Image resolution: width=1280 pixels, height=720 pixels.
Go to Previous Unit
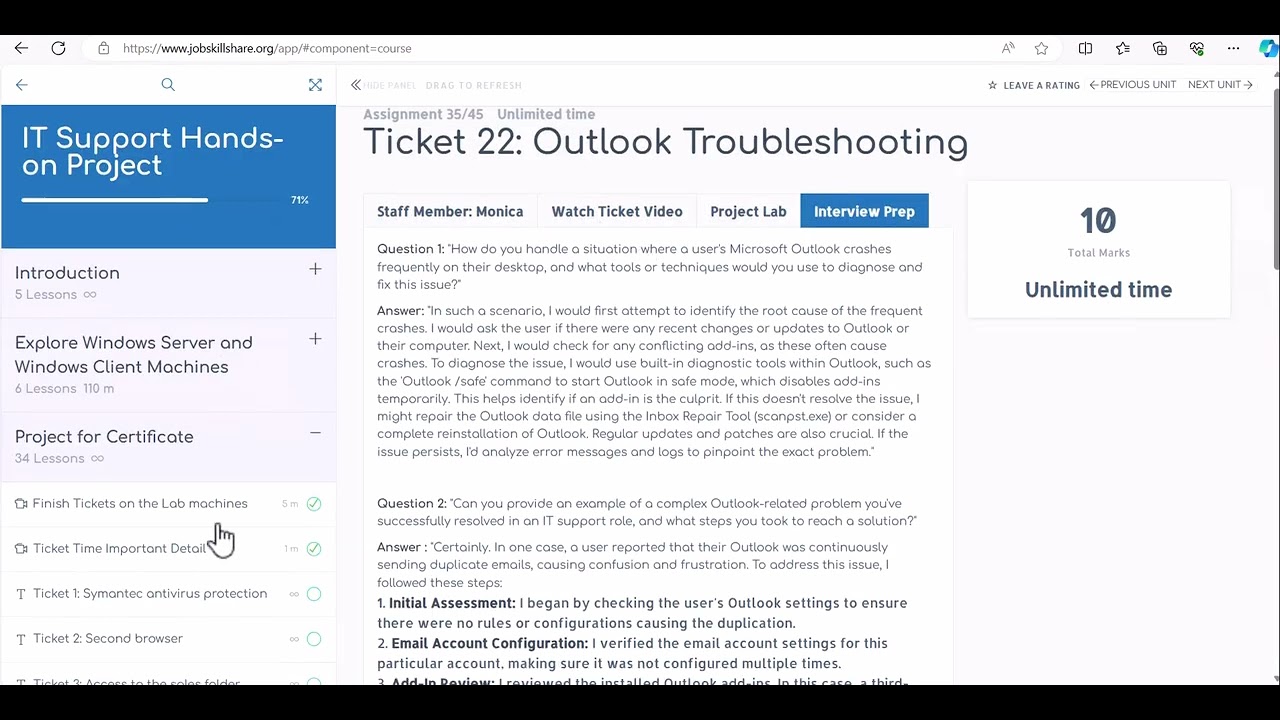(1133, 85)
